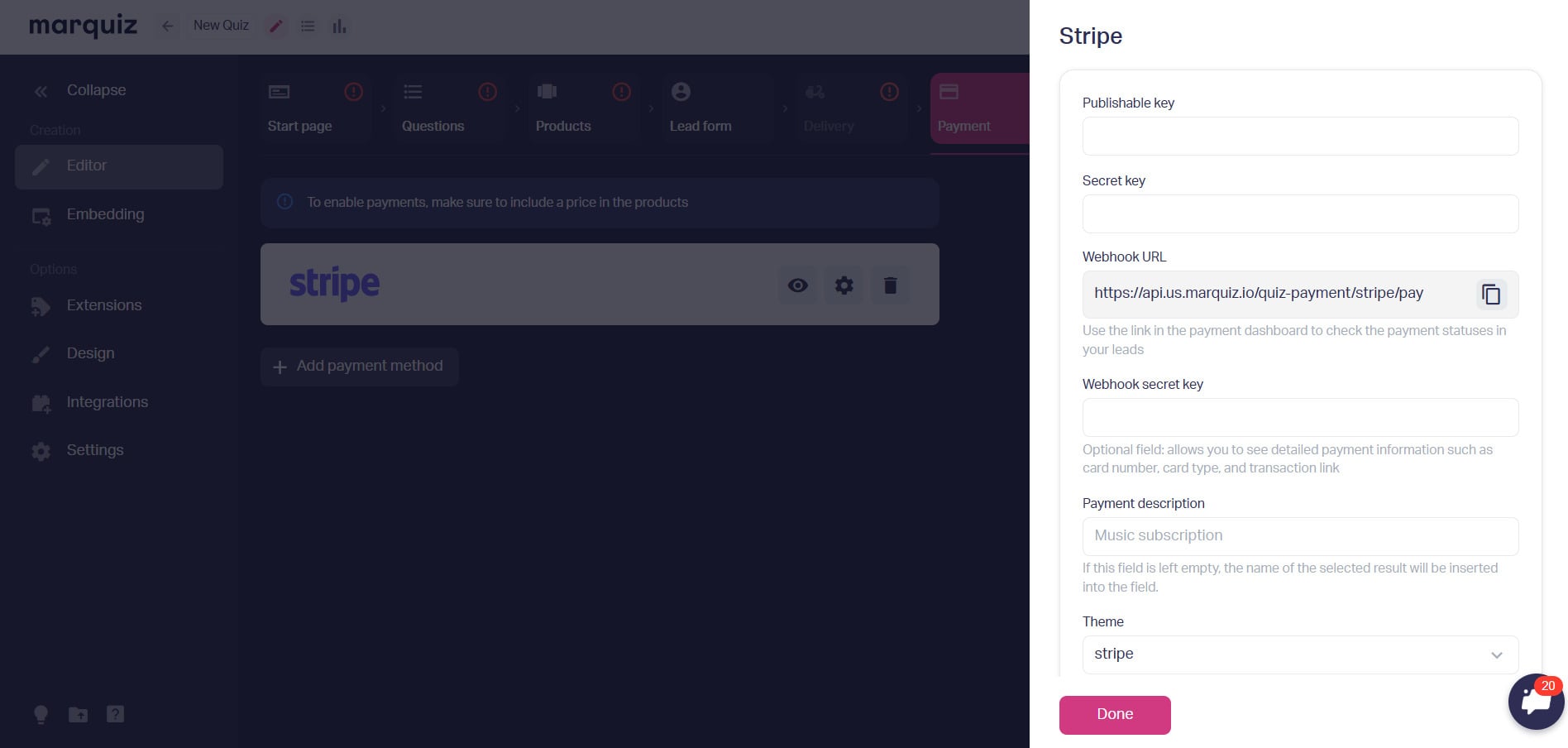This screenshot has height=748, width=1568.
Task: Open Stripe settings gear icon
Action: click(844, 285)
